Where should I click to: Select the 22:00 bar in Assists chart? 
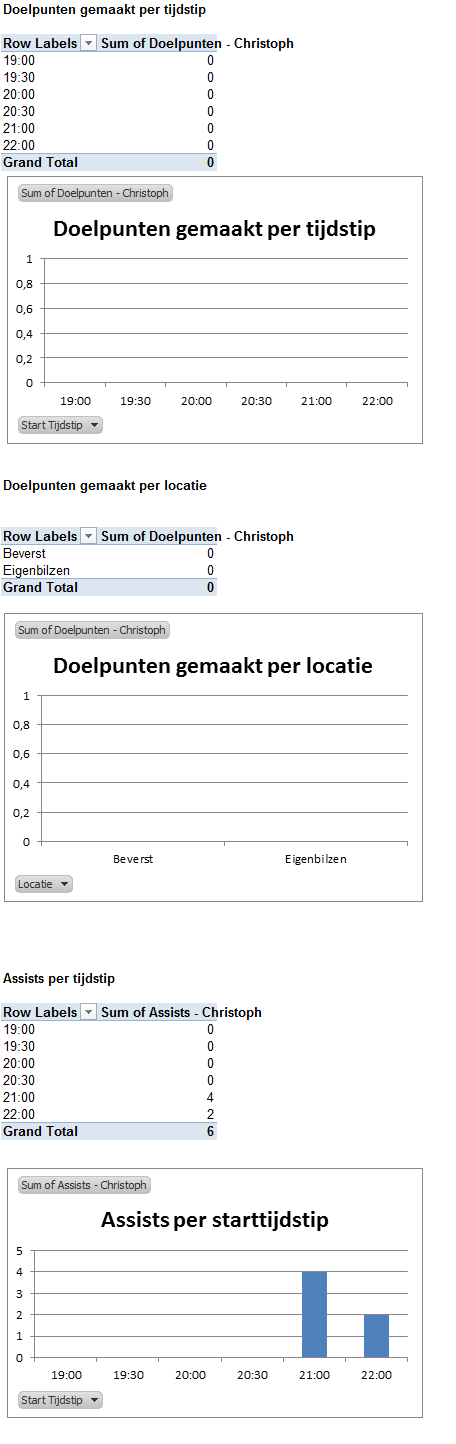pos(376,1336)
